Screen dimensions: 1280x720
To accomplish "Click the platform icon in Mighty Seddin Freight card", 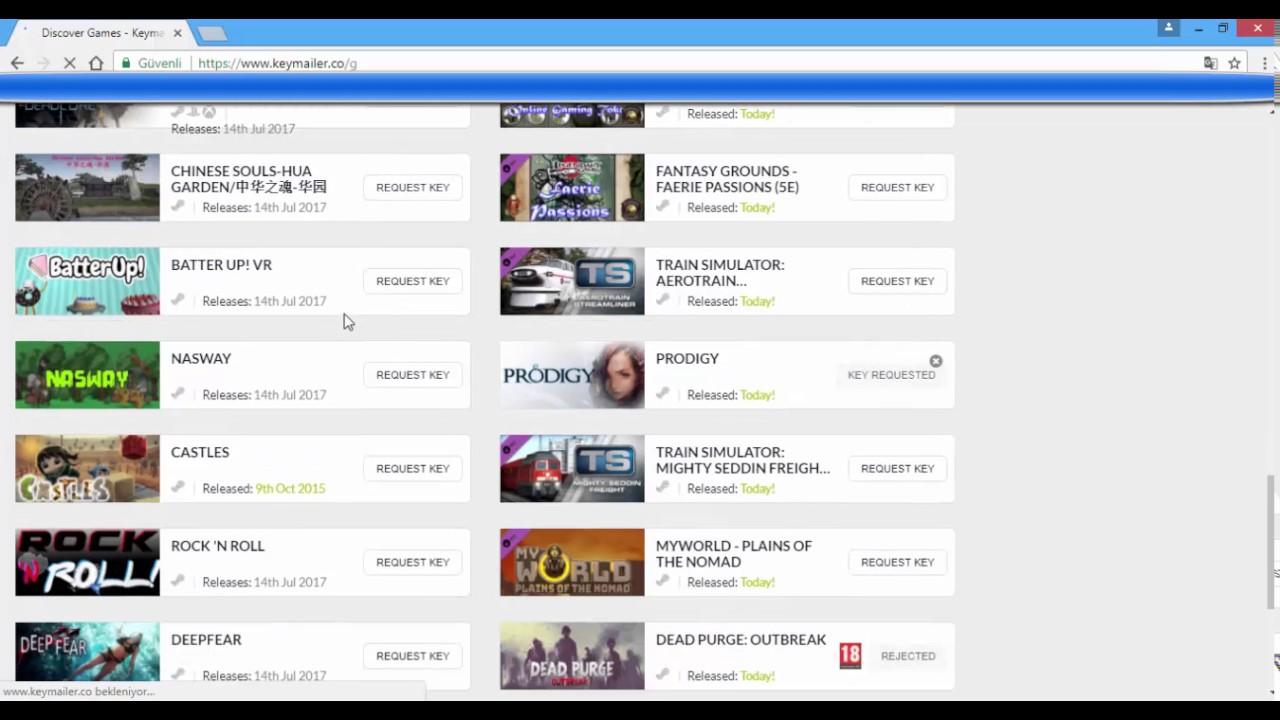I will tap(663, 488).
